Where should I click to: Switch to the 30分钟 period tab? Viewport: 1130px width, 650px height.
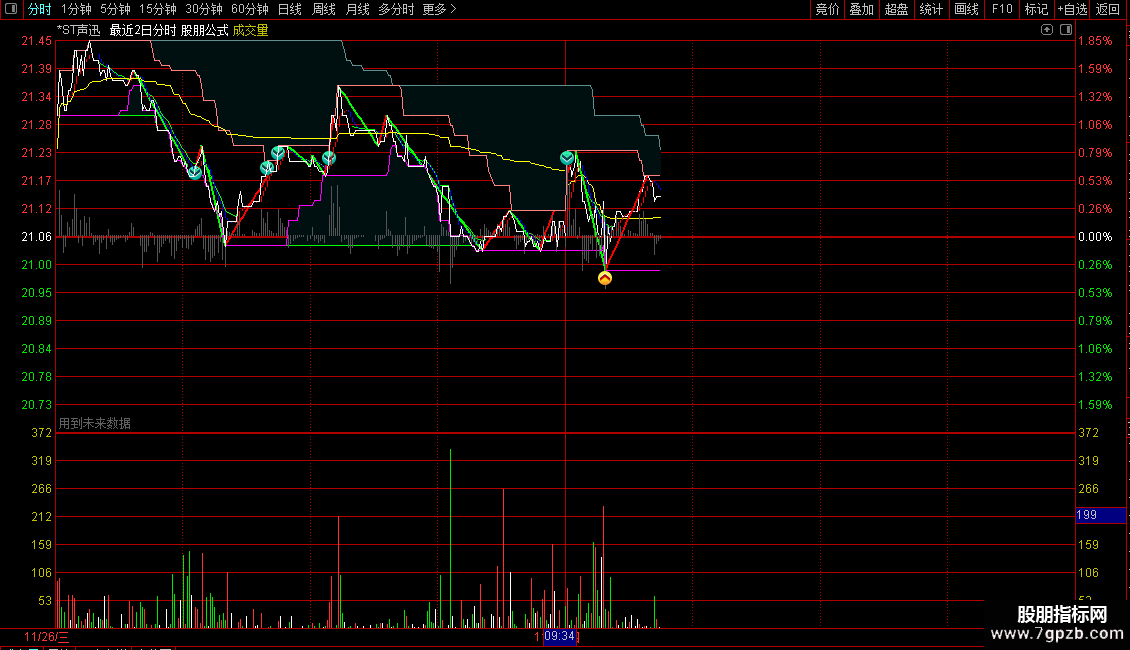(x=204, y=9)
